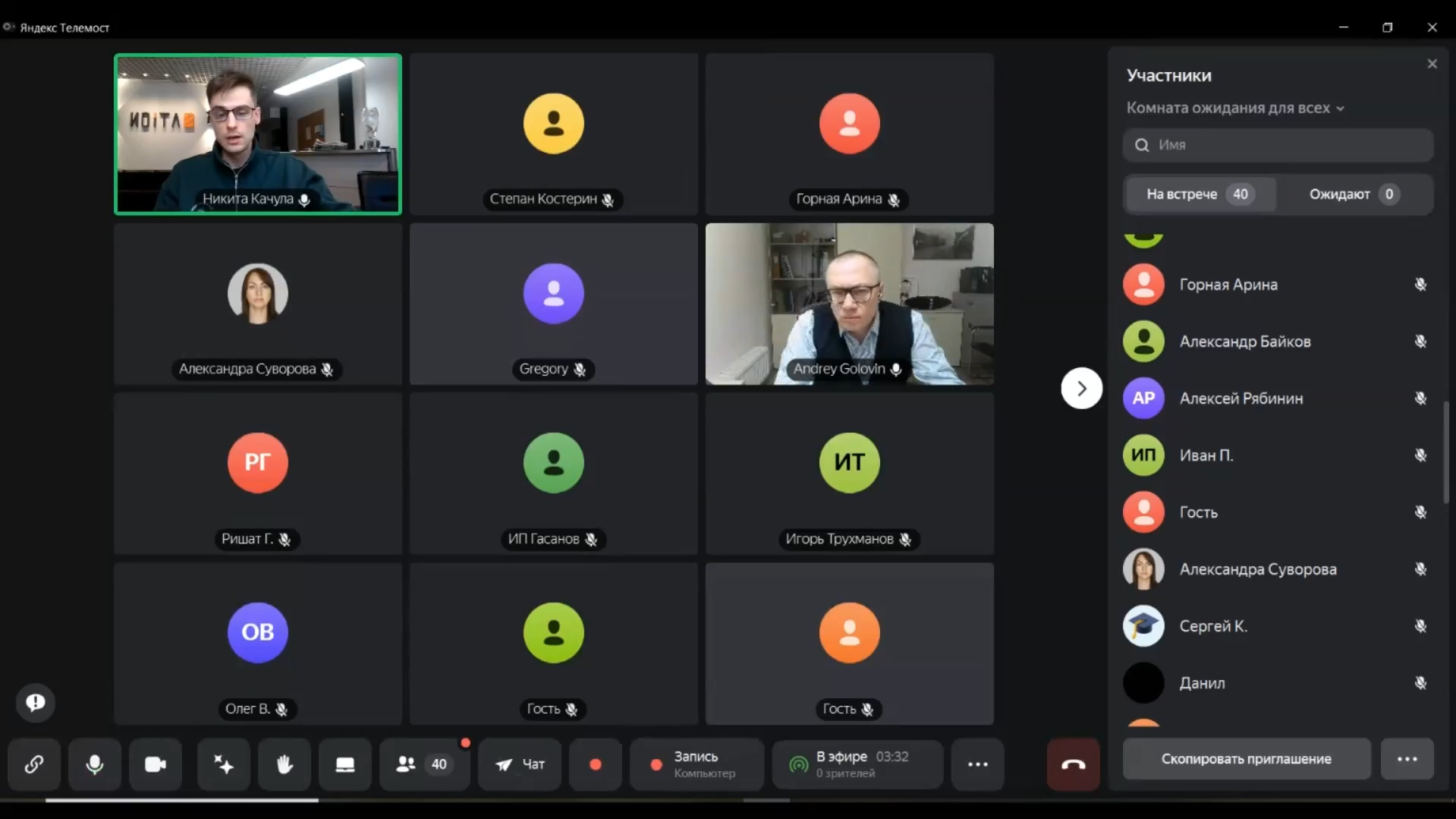
Task: Click the ИТ avatar of Игорь Трухманов
Action: [x=850, y=463]
